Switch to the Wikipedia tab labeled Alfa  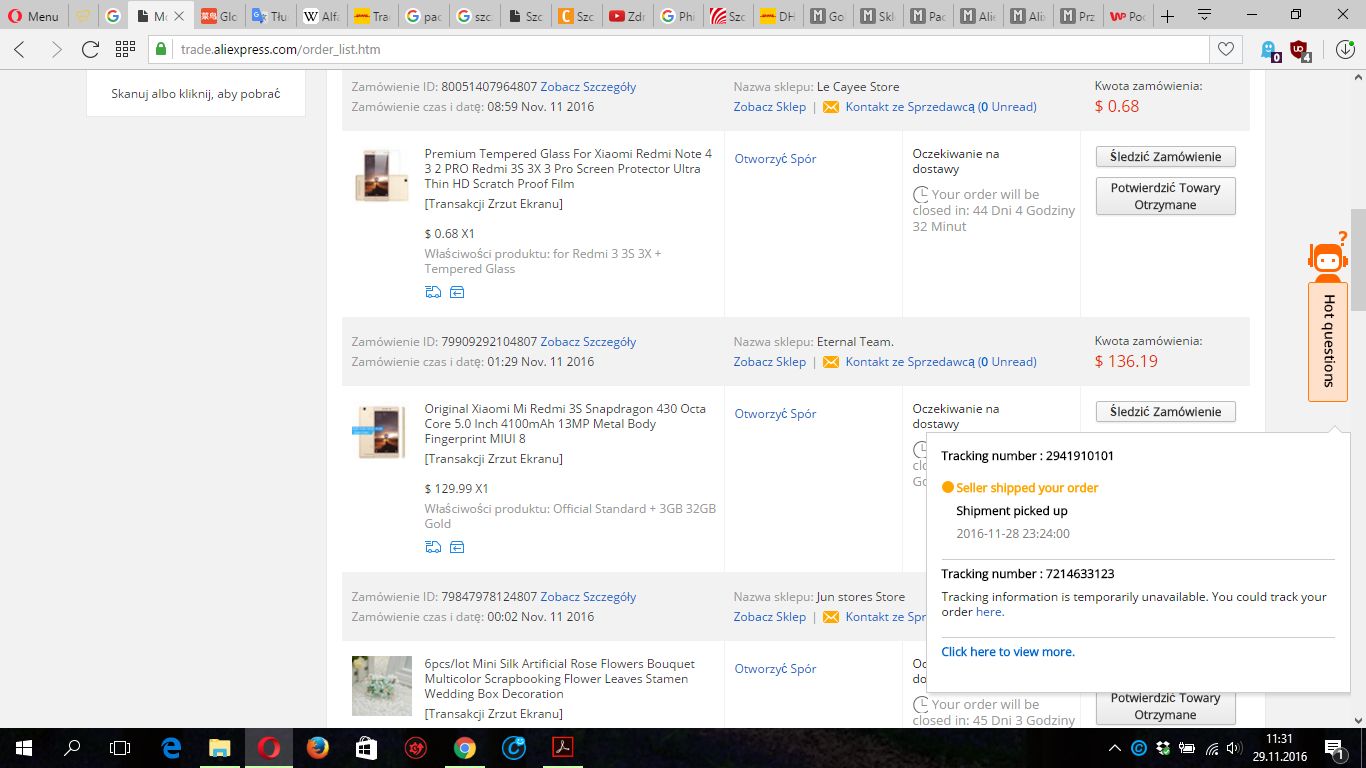tap(322, 16)
